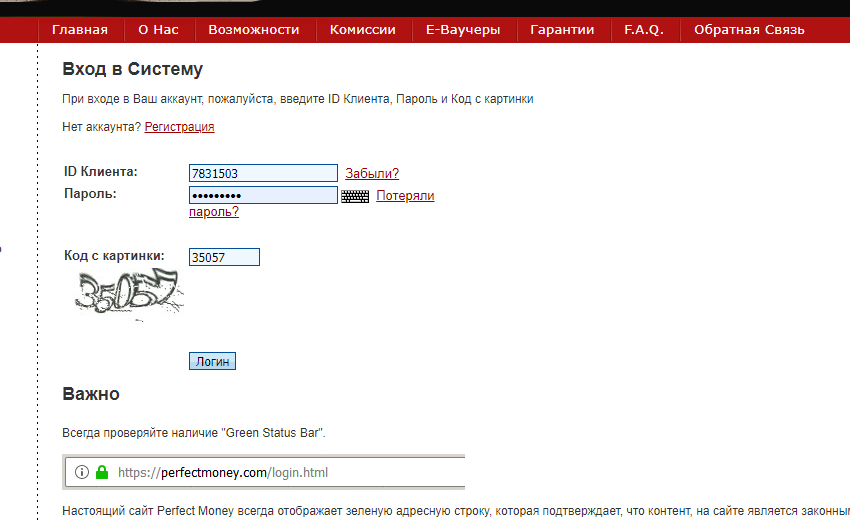The width and height of the screenshot is (850, 520).
Task: Follow the Регистрация link
Action: tap(179, 127)
